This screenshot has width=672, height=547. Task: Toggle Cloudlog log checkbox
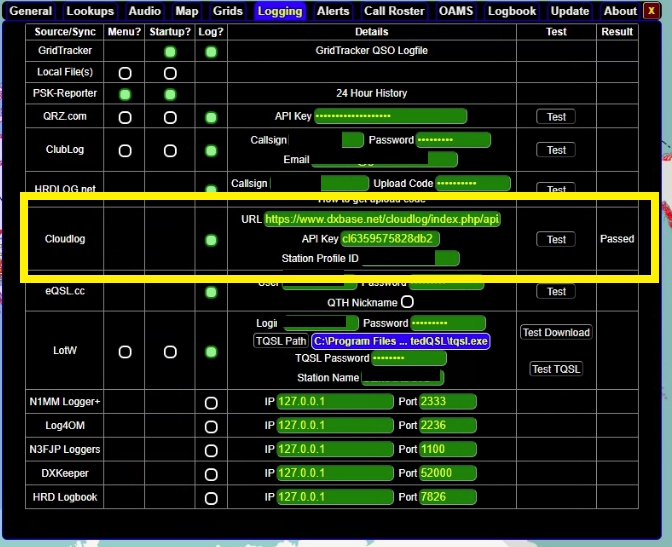[211, 240]
